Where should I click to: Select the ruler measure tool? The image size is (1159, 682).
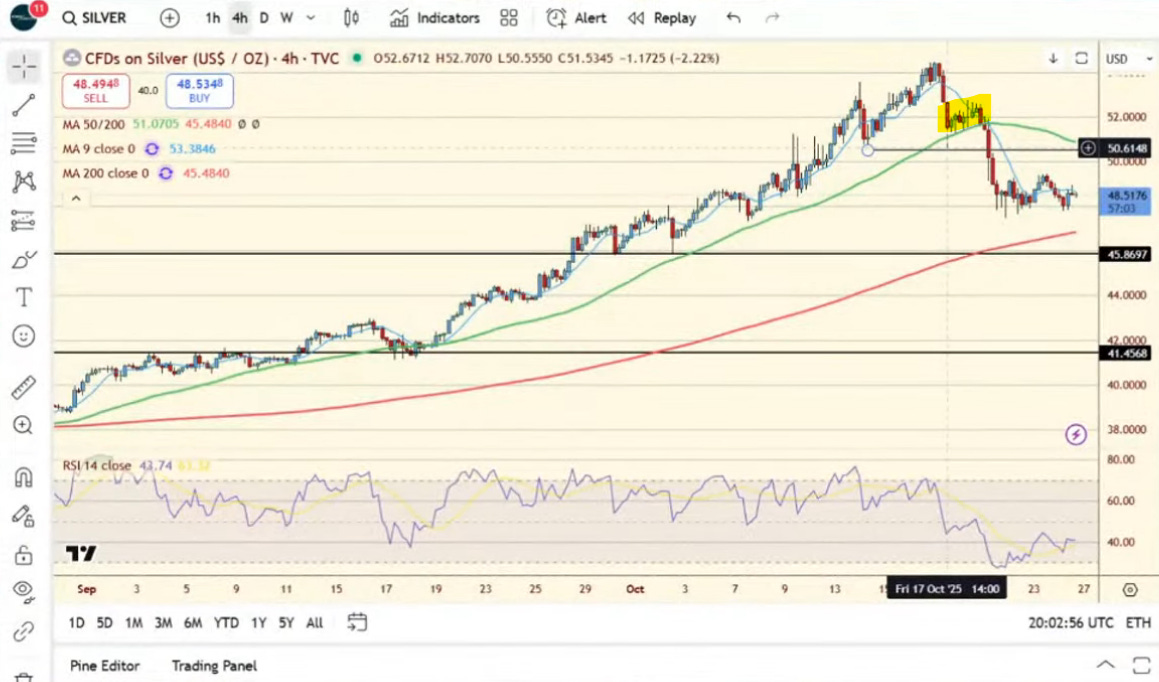(24, 386)
